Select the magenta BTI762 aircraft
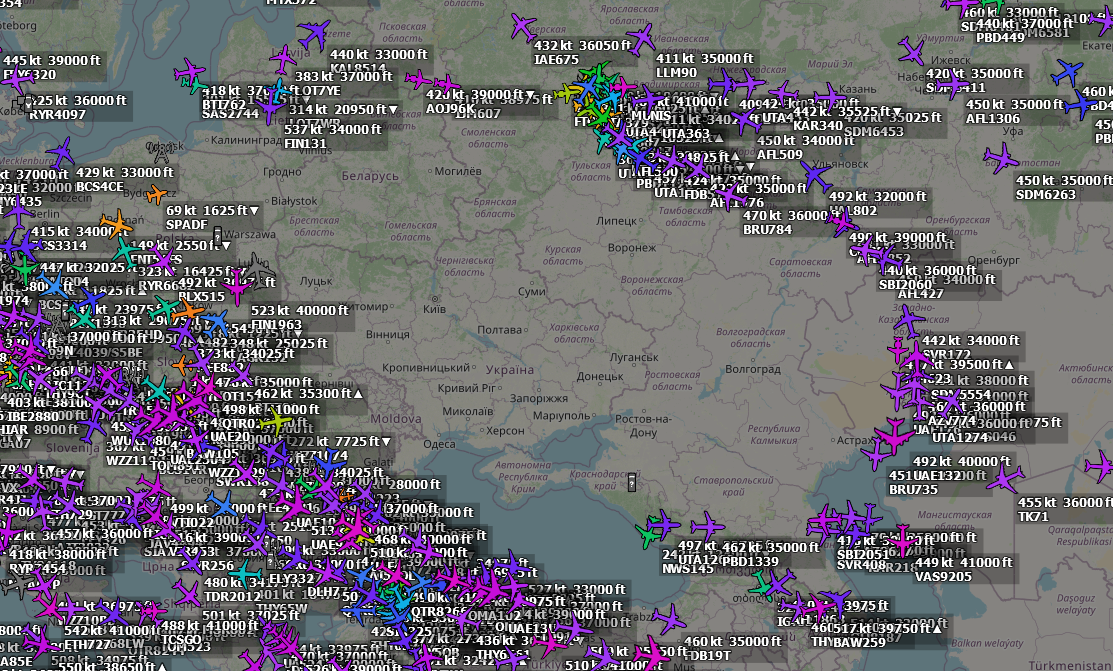The image size is (1113, 671). point(190,72)
